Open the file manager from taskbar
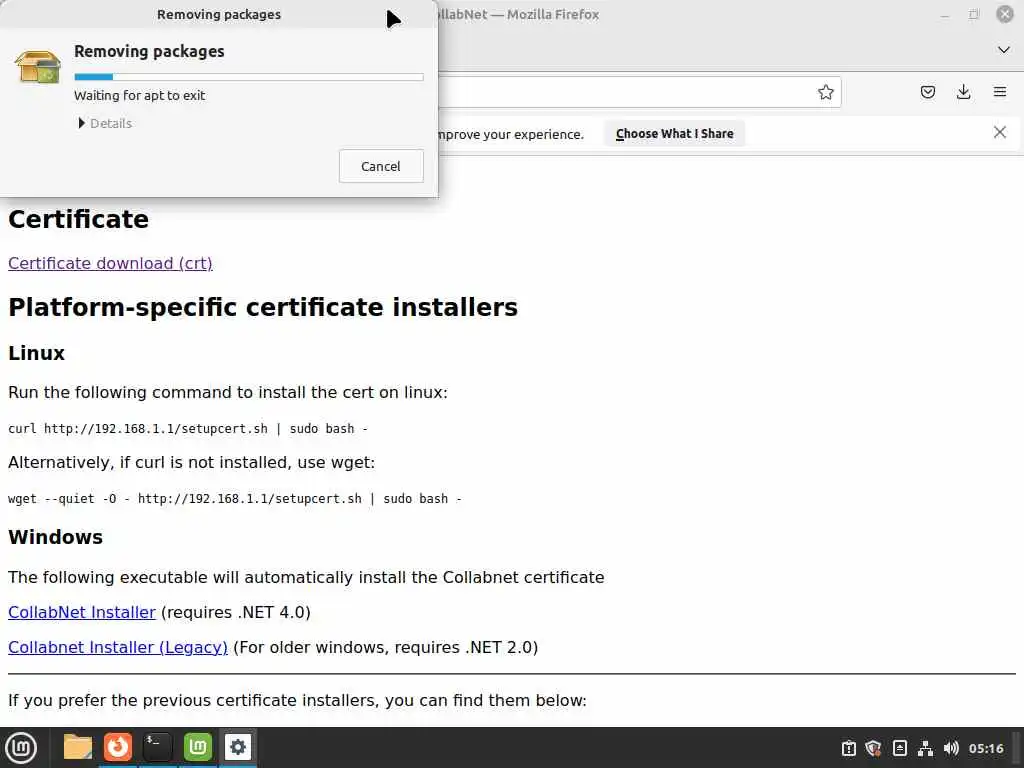The image size is (1024, 768). 78,747
